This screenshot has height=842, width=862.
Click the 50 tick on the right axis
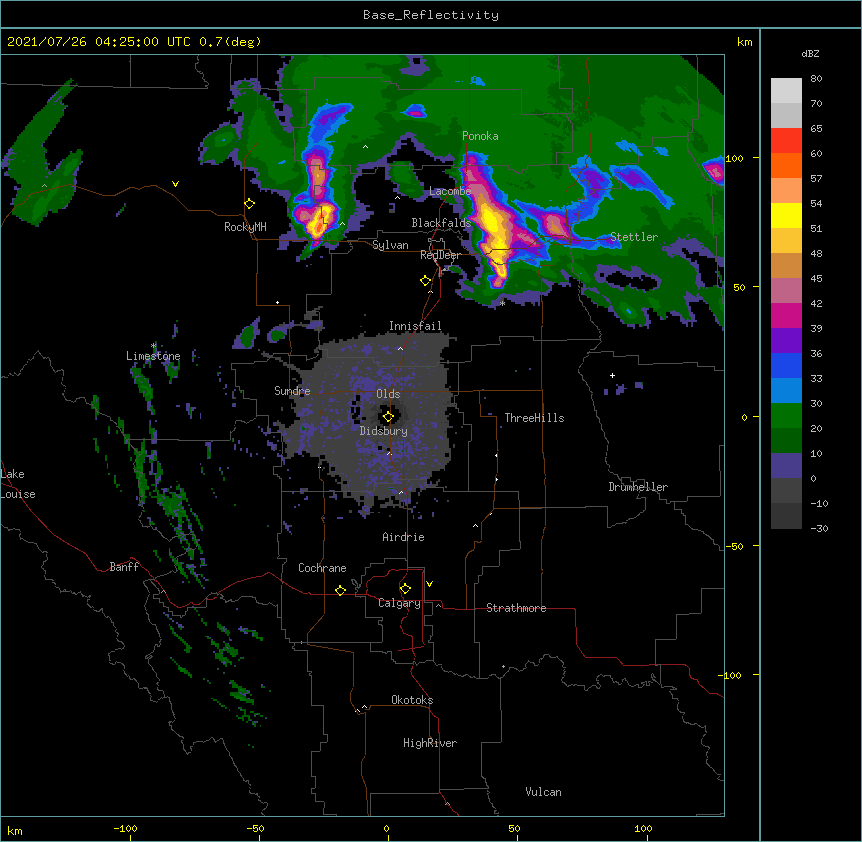coord(739,287)
